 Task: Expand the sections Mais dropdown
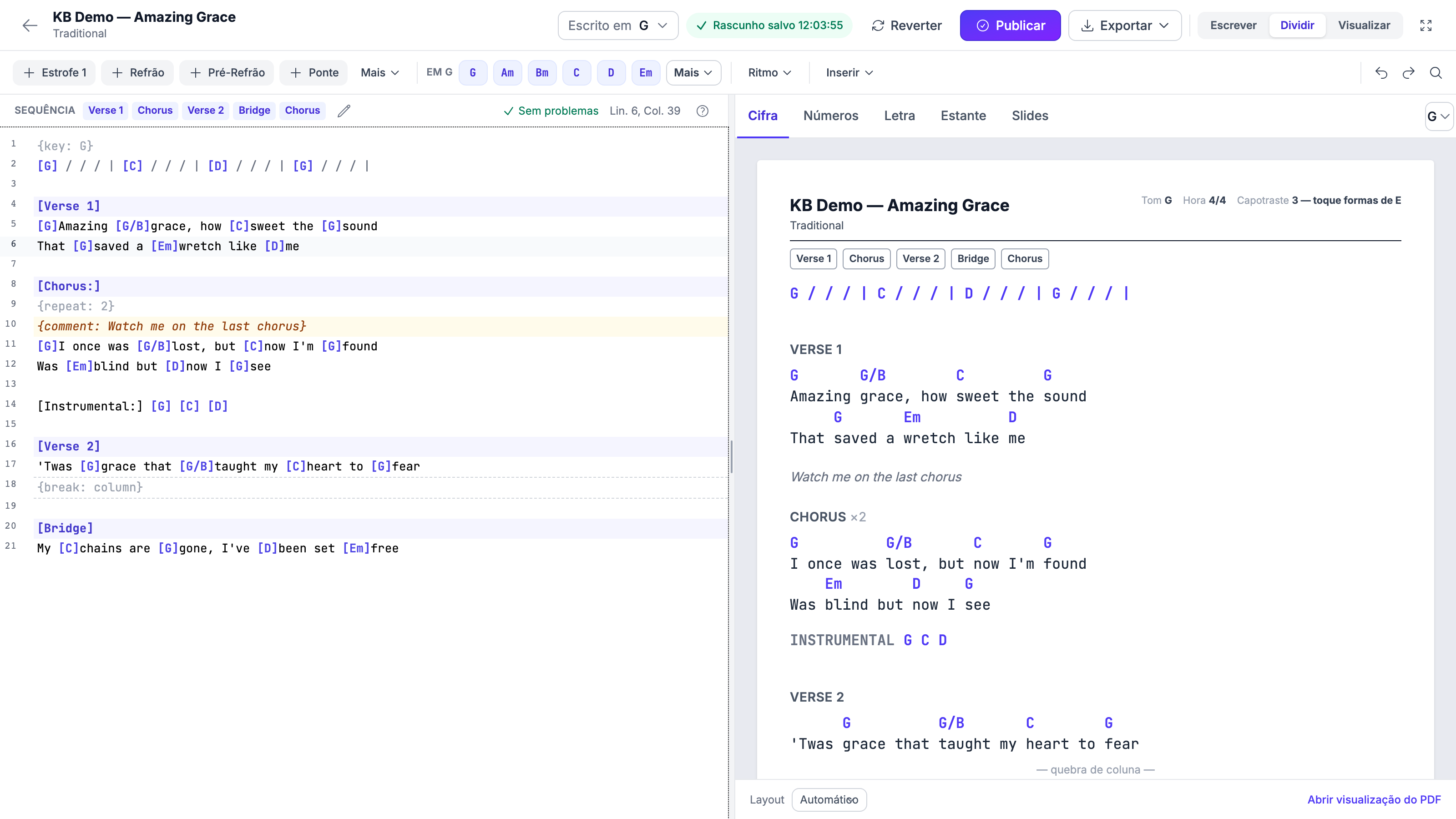(x=380, y=73)
